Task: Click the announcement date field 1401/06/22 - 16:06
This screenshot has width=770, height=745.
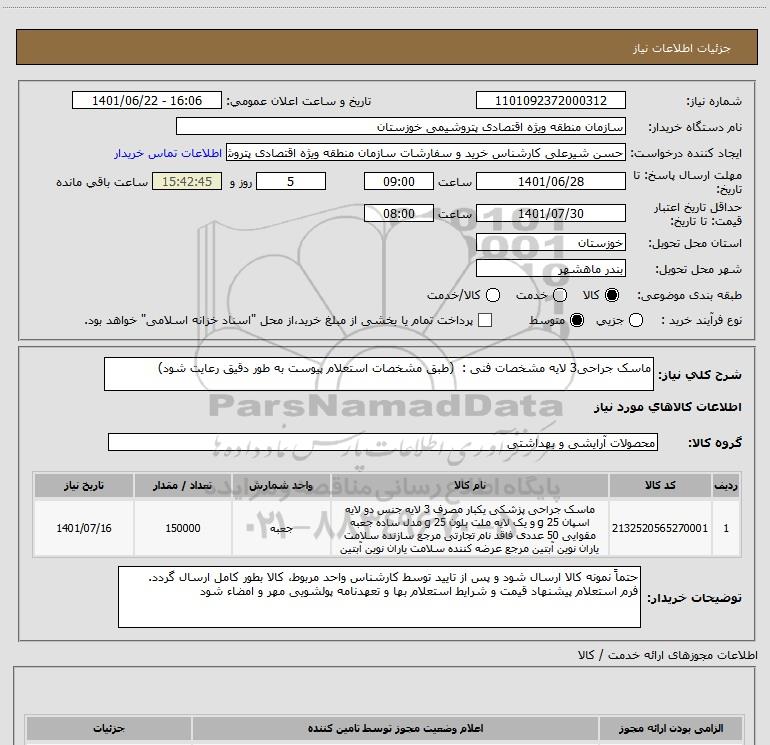Action: pyautogui.click(x=147, y=100)
